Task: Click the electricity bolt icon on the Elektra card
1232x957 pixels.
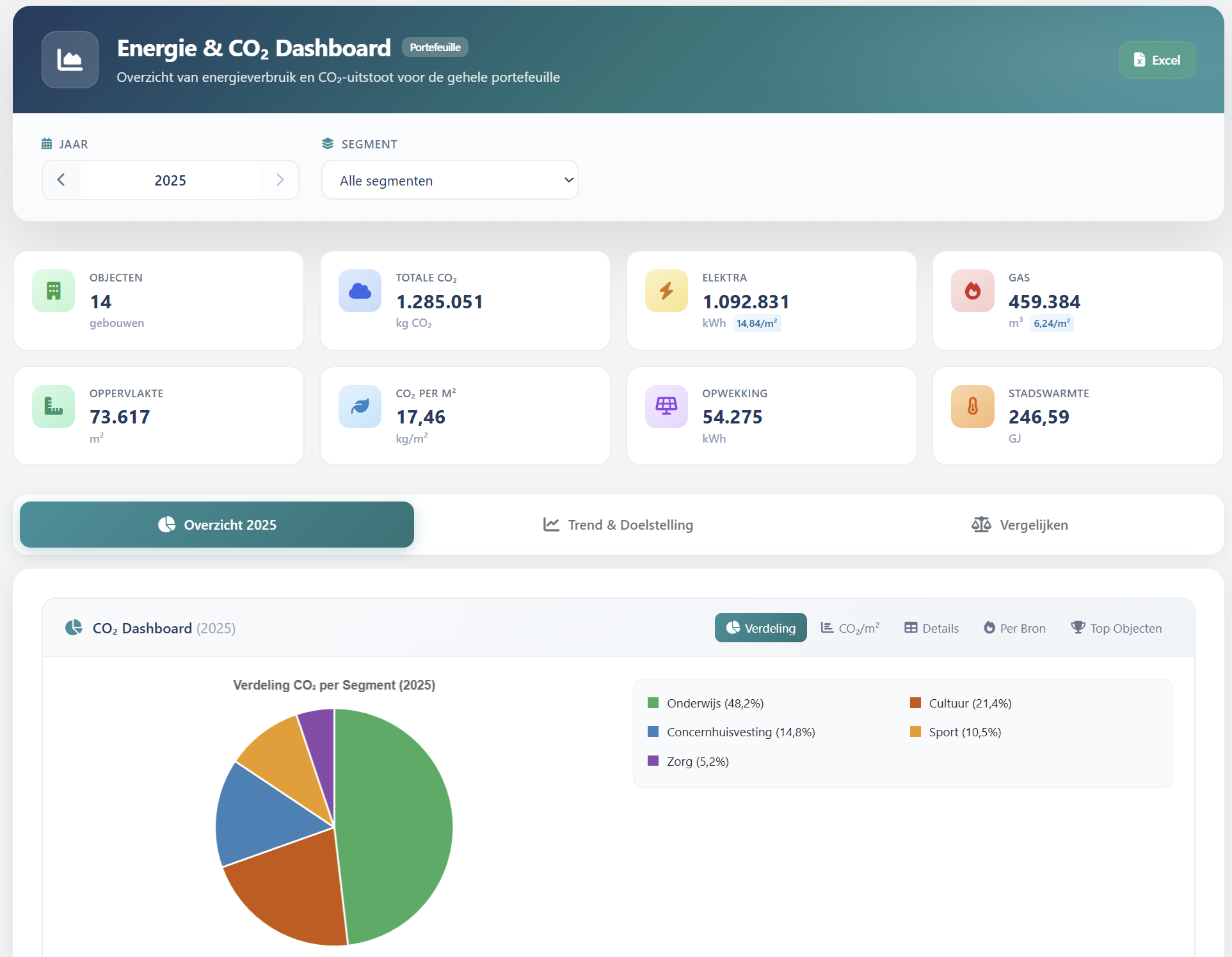Action: 666,290
